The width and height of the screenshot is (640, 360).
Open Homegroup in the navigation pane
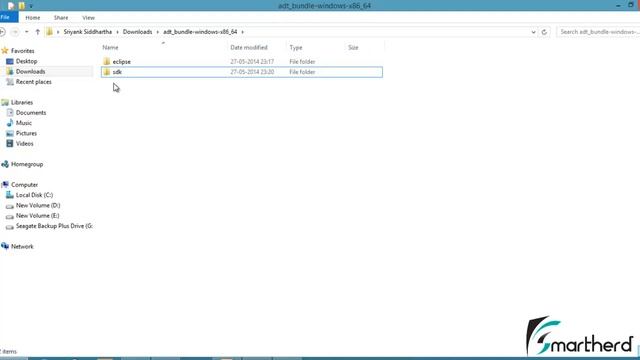tap(27, 164)
